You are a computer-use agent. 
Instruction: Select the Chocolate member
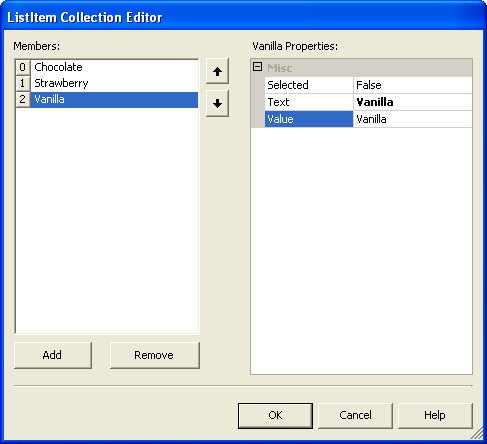[114, 67]
